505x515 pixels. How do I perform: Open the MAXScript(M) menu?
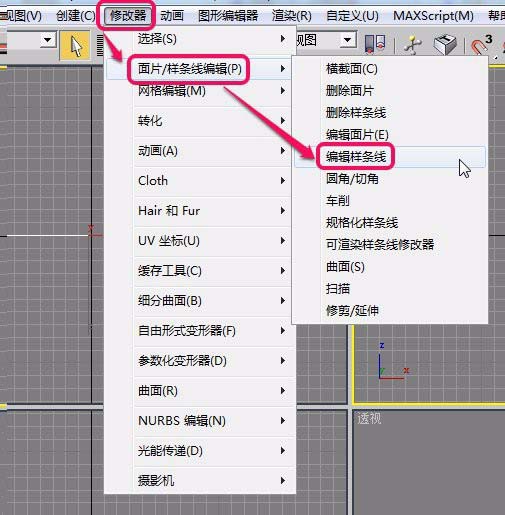point(433,16)
